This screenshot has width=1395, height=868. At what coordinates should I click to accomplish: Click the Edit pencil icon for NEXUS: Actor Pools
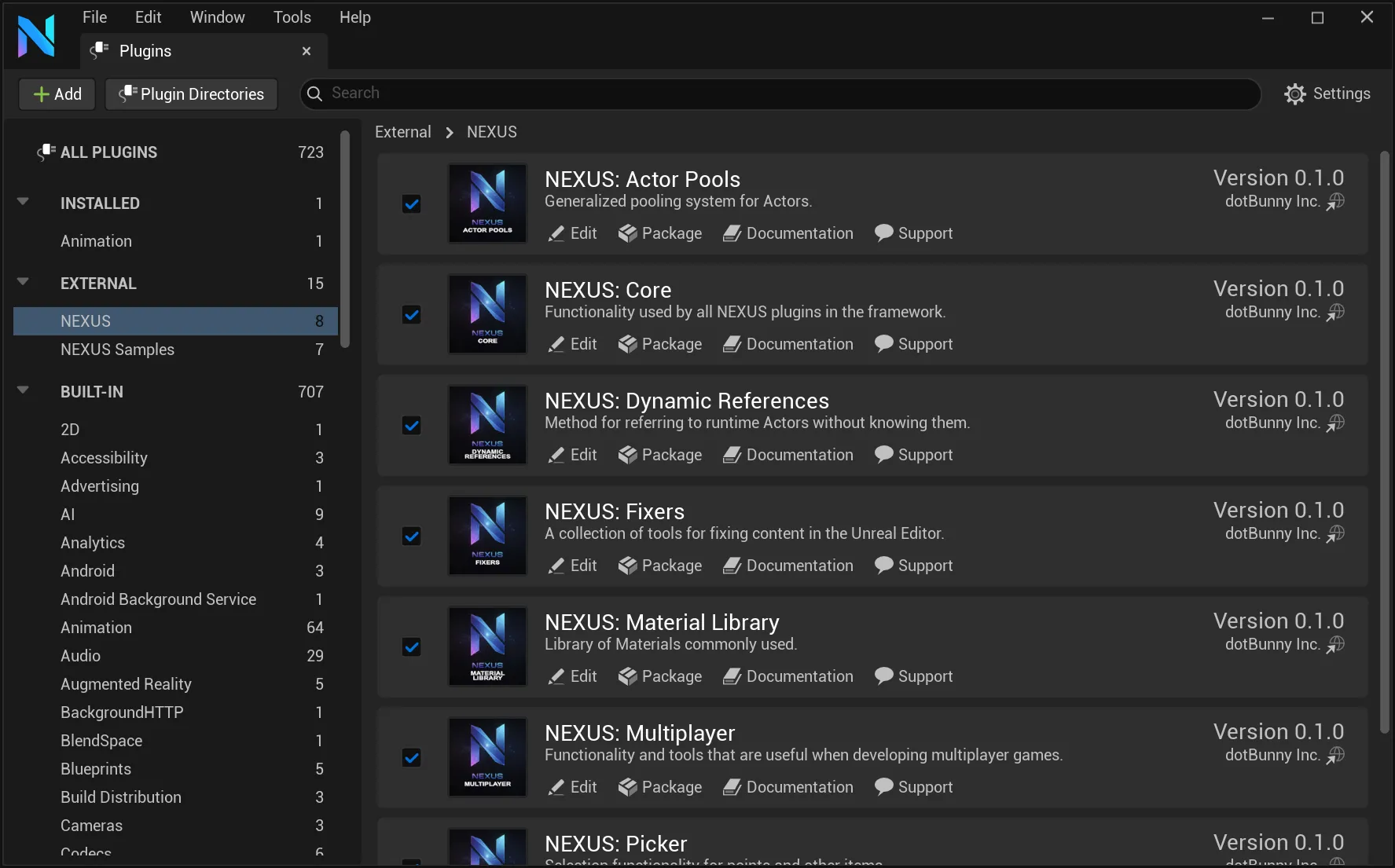(x=556, y=233)
